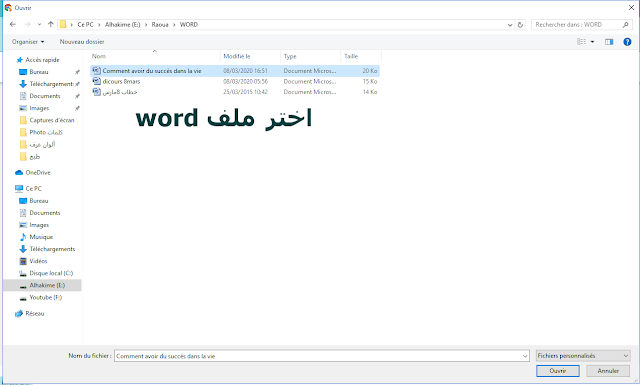Click the search magnifier icon

click(x=625, y=25)
